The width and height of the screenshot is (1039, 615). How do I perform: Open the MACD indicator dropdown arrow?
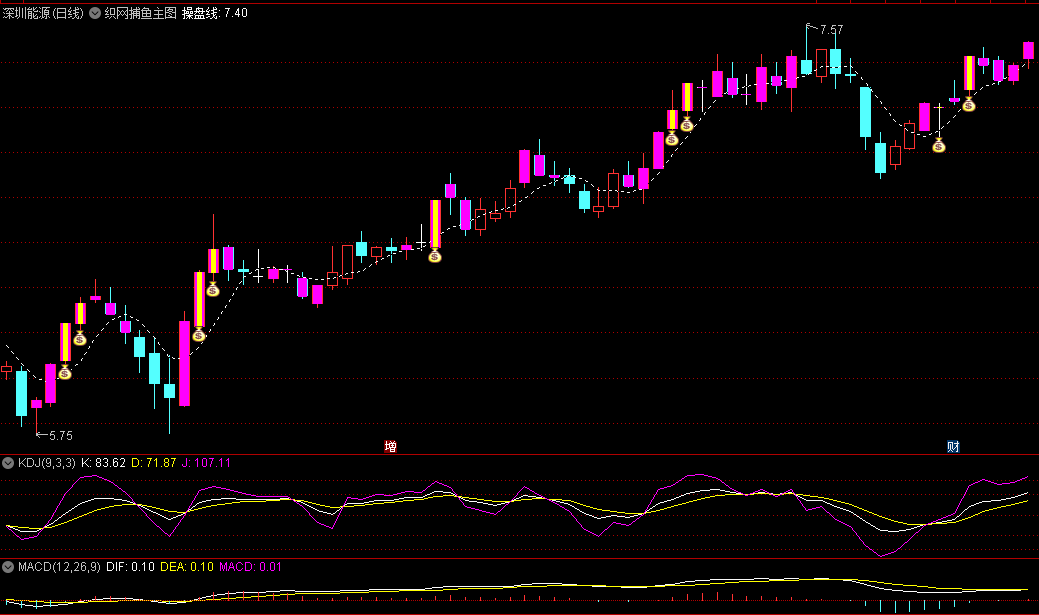coord(8,567)
